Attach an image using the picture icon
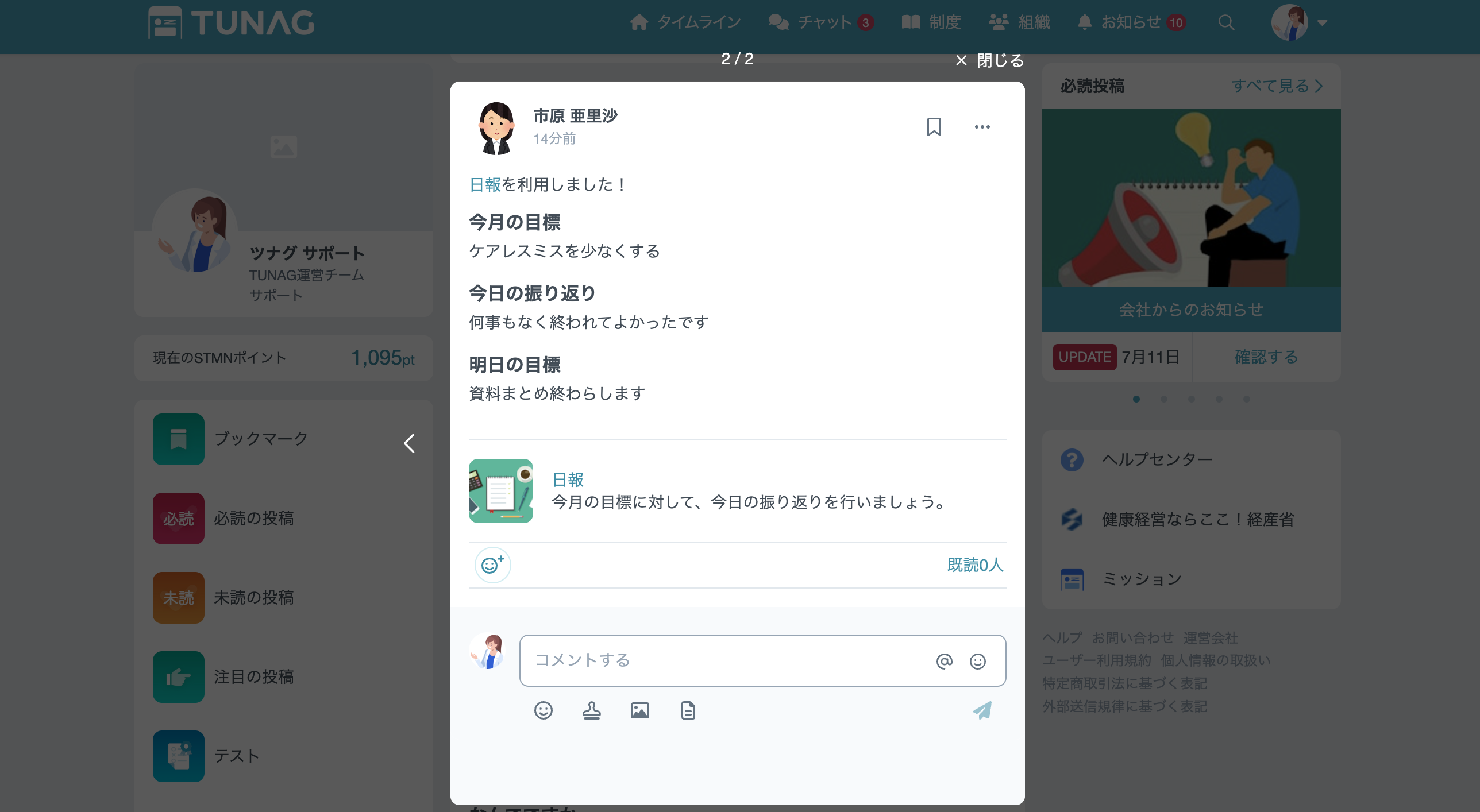 (640, 710)
